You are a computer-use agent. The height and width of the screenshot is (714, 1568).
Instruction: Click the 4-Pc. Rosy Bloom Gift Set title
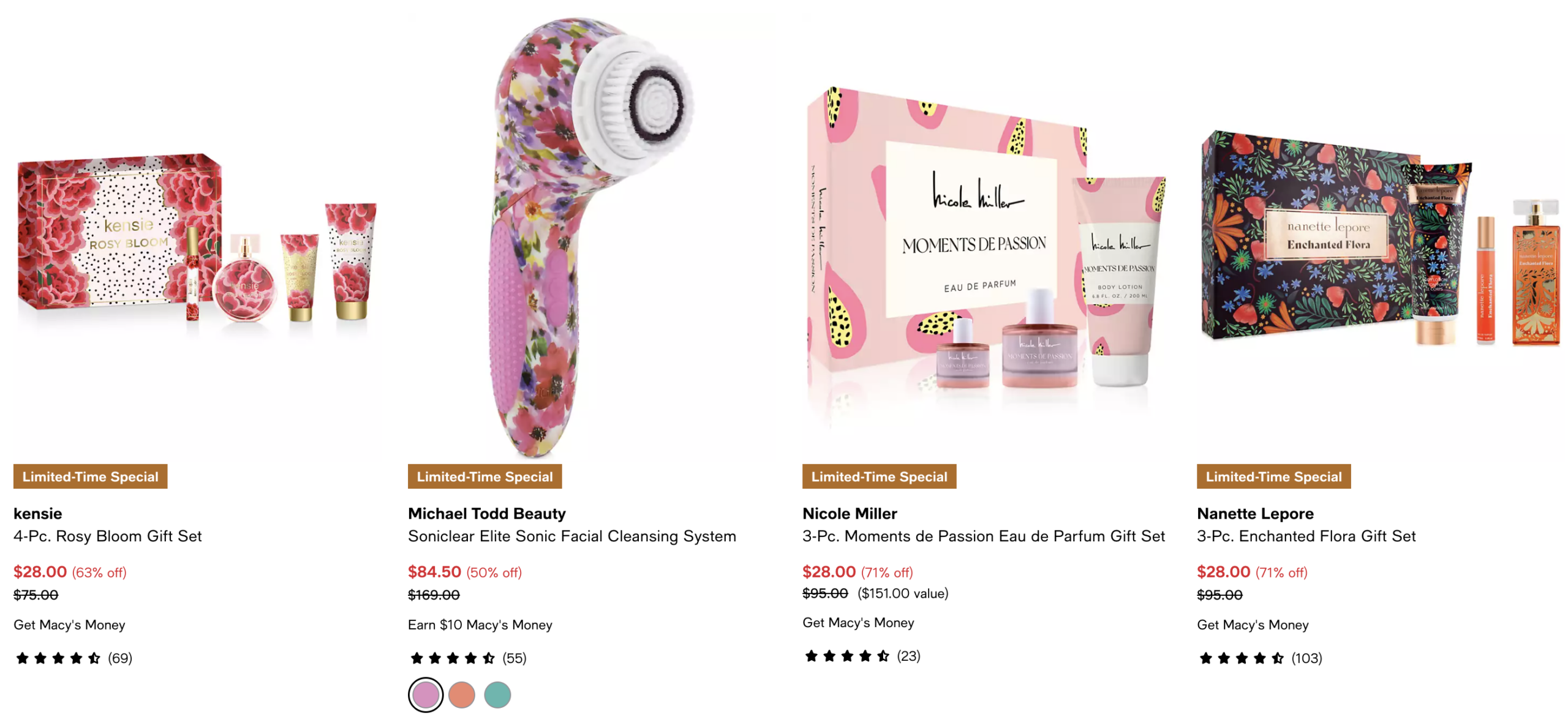click(107, 536)
